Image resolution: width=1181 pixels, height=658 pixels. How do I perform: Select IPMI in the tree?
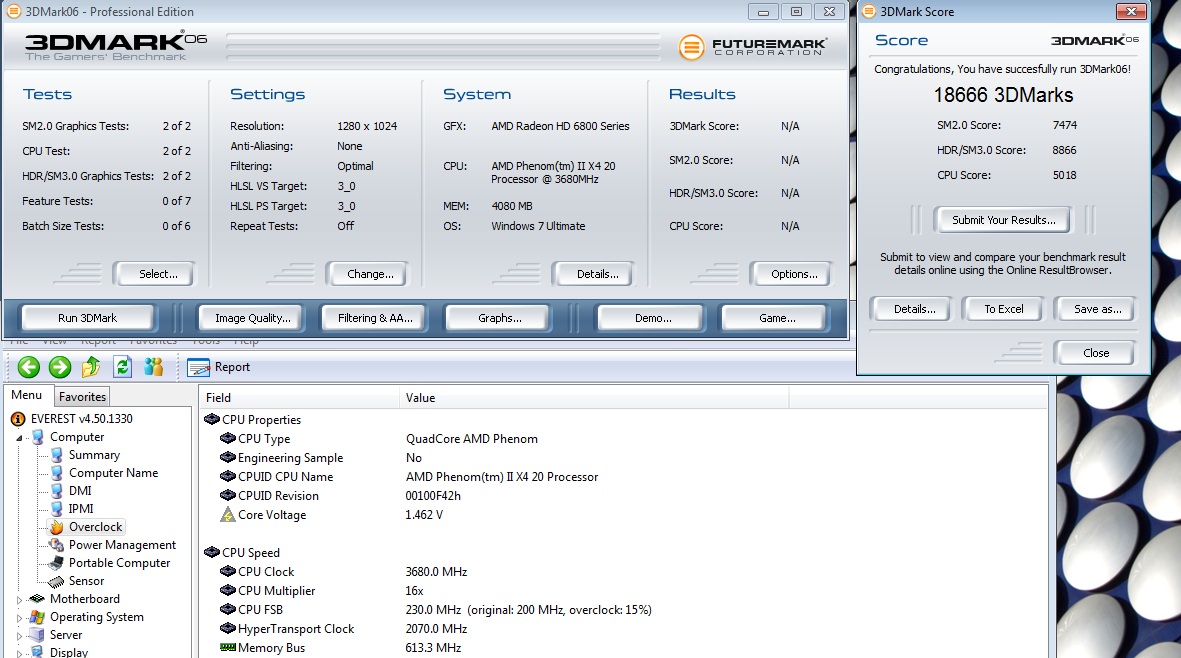[x=72, y=509]
